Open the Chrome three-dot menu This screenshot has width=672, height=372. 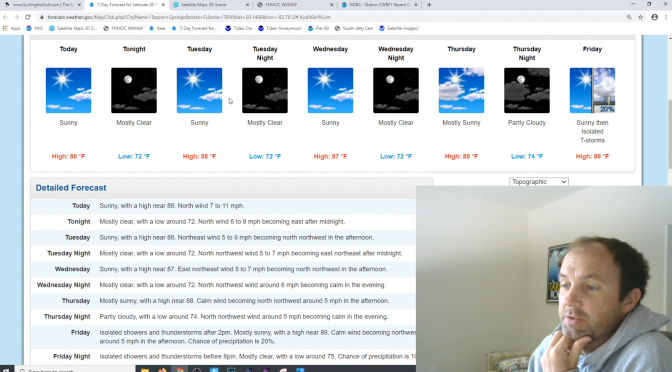tap(667, 17)
